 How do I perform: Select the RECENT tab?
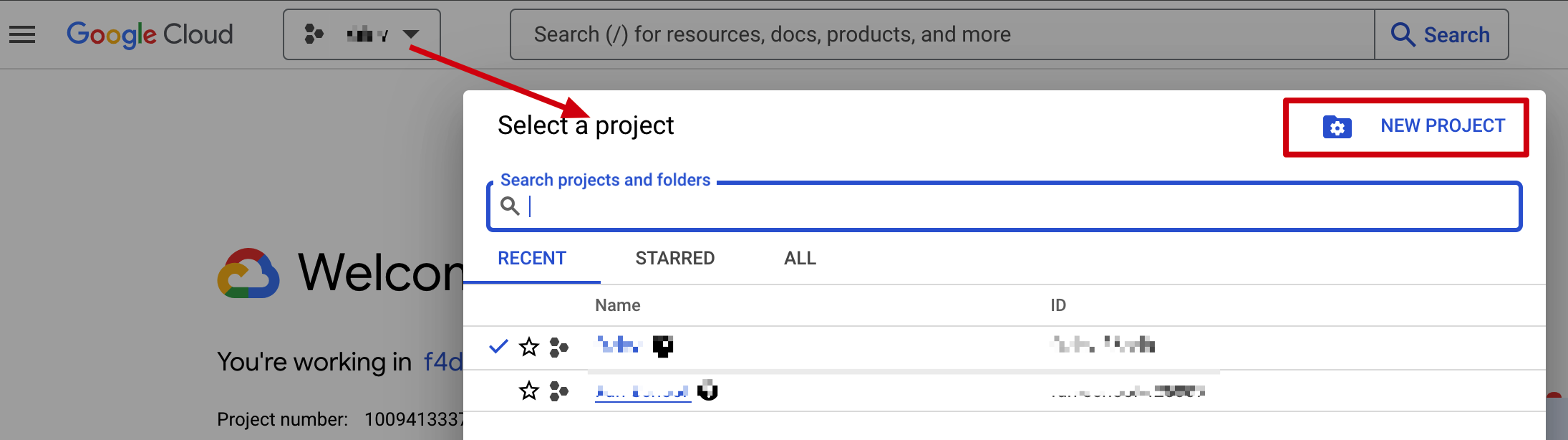(x=532, y=258)
